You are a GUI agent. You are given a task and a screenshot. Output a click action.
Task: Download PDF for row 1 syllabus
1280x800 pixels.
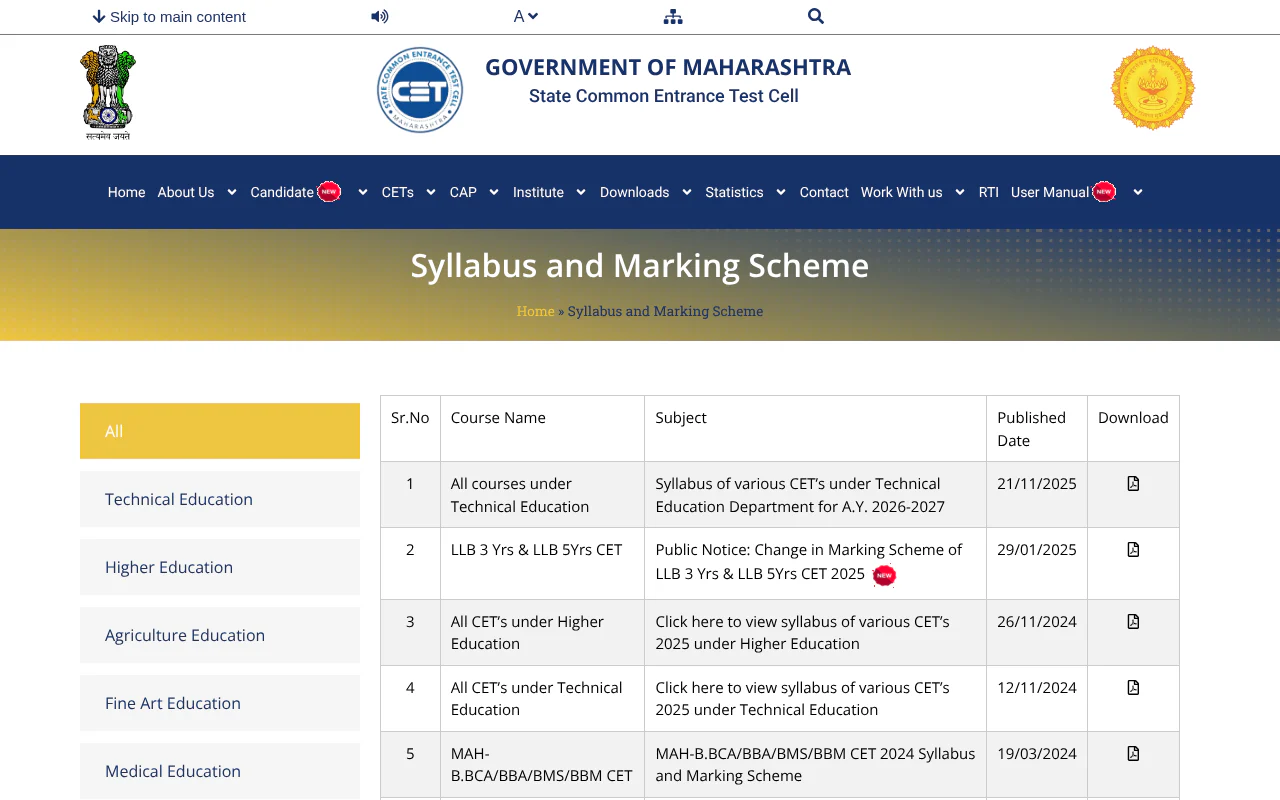[x=1133, y=484]
